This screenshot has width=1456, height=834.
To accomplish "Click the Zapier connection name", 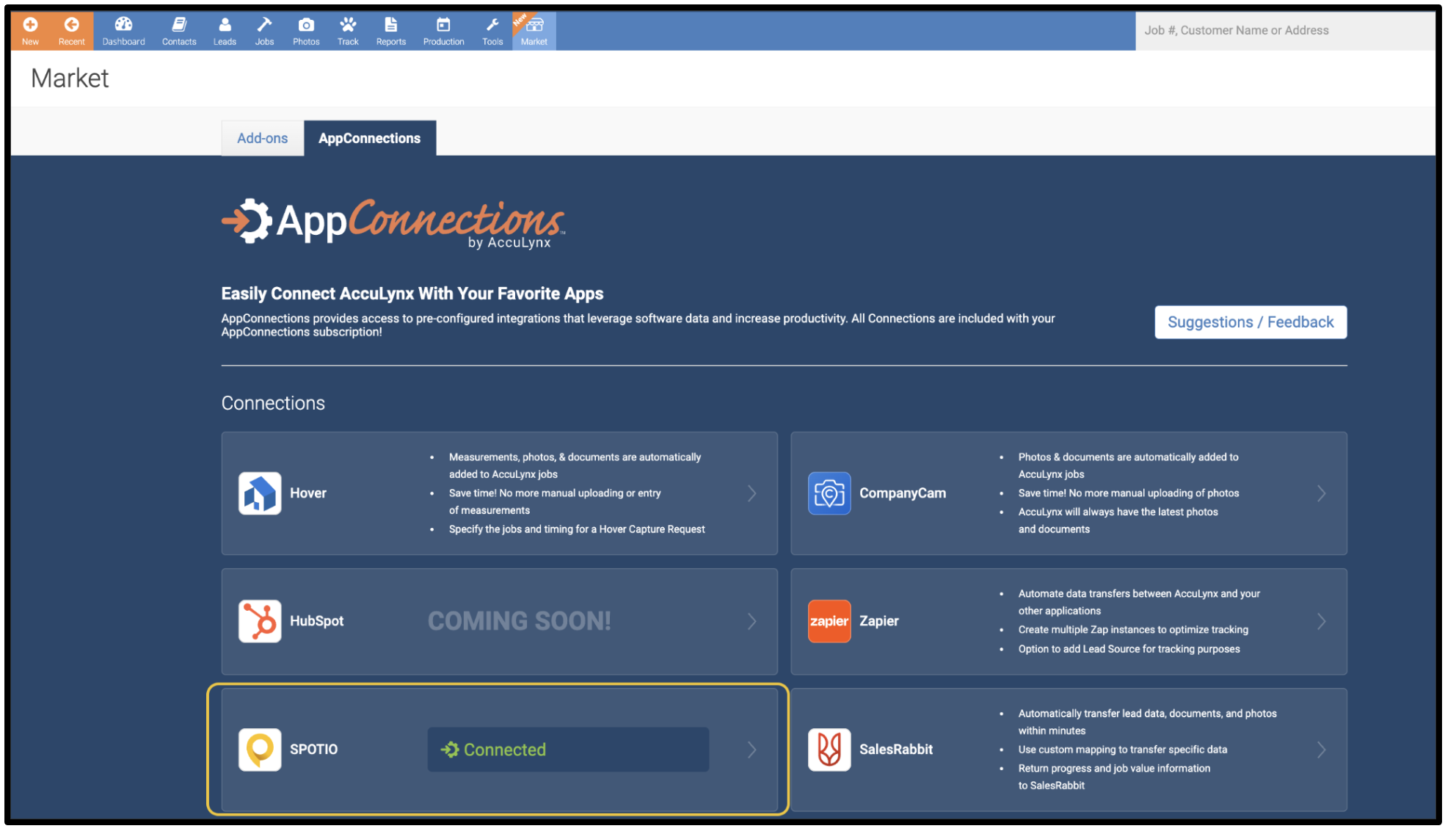I will (x=880, y=622).
